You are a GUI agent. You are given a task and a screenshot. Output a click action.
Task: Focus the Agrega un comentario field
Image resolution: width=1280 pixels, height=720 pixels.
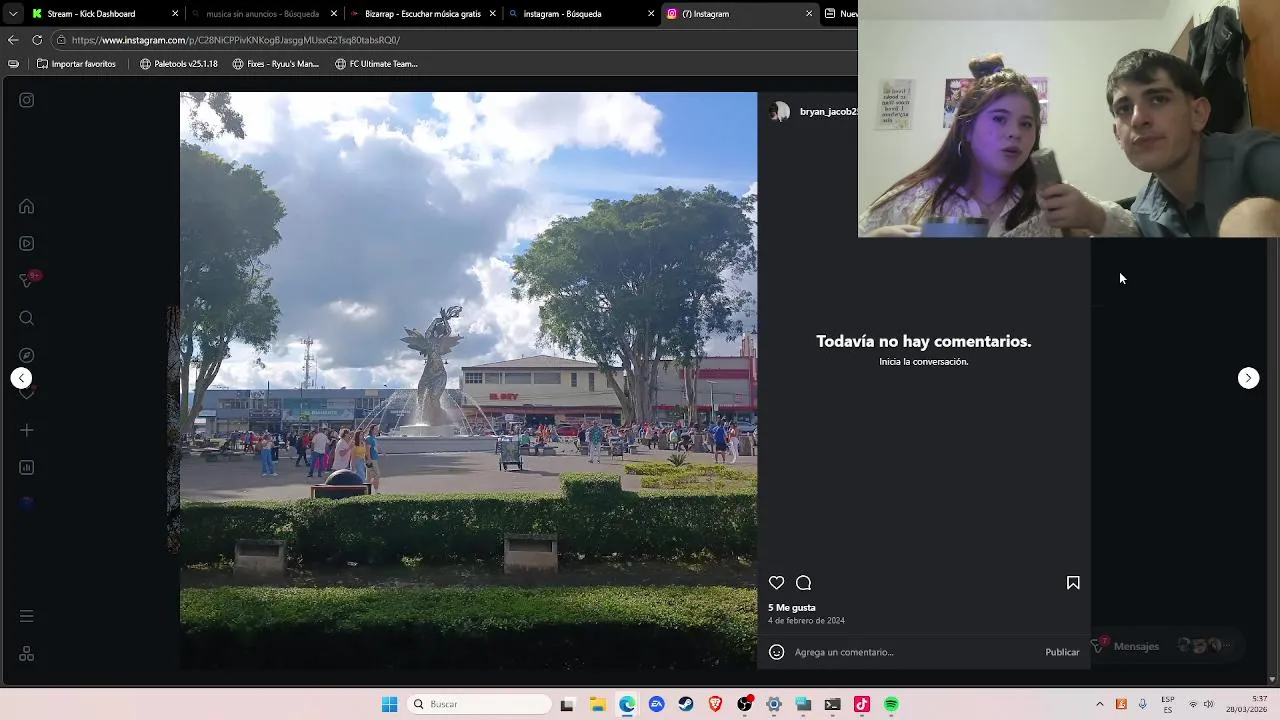[915, 652]
